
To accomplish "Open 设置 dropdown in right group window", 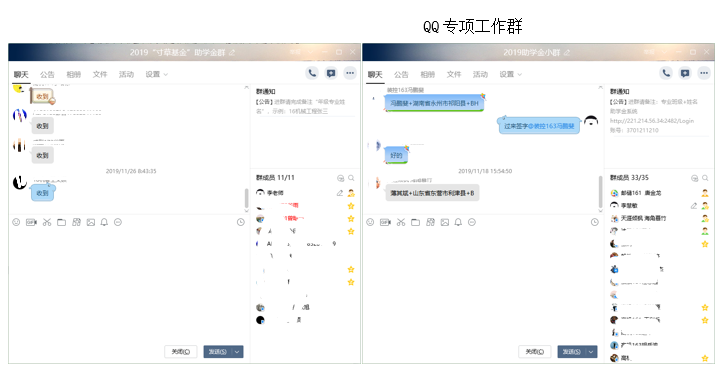I will click(x=511, y=74).
